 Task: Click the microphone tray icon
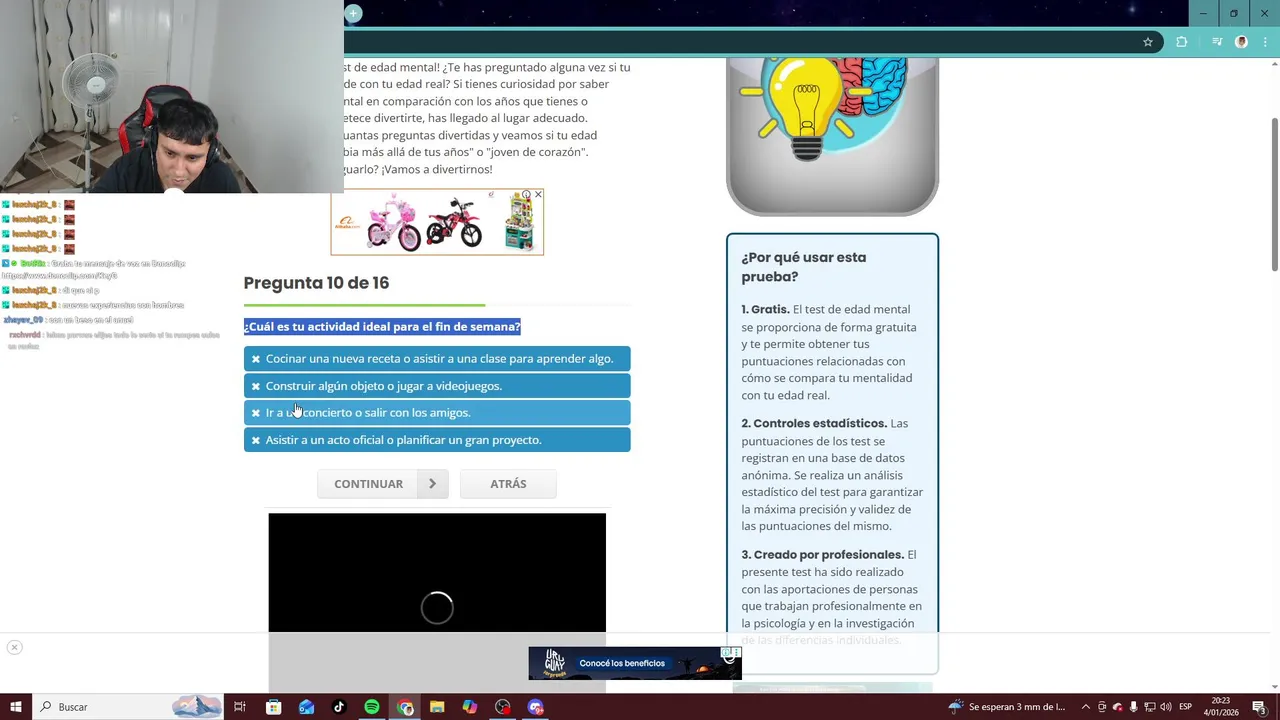(x=1134, y=707)
